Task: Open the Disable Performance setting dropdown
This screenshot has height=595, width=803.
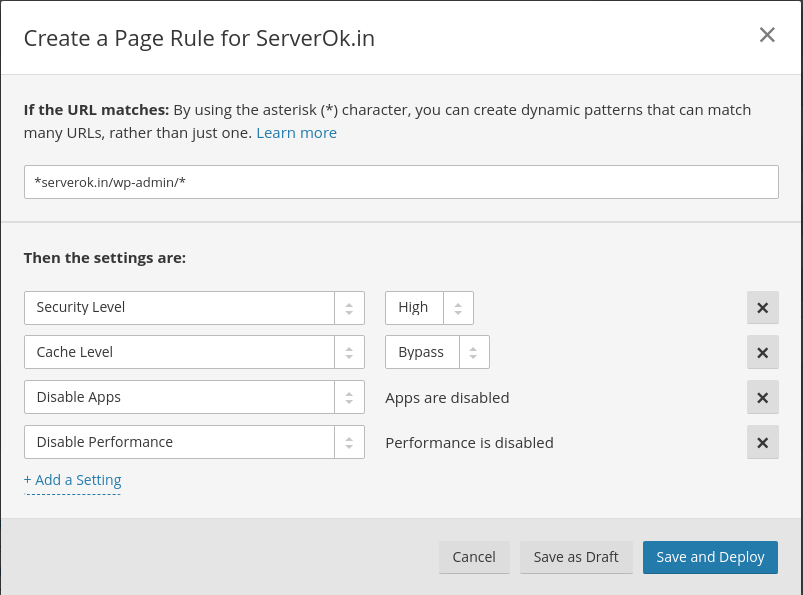Action: pyautogui.click(x=180, y=442)
